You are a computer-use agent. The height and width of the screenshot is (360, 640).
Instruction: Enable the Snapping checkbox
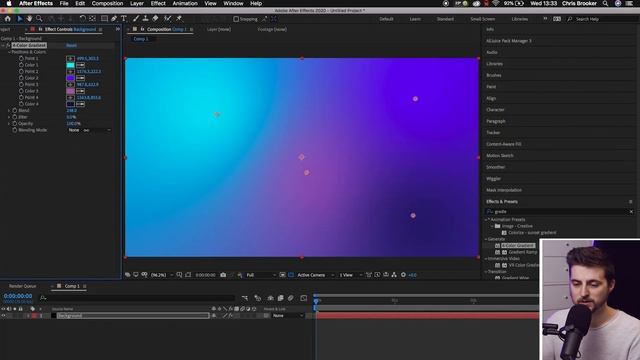[x=236, y=19]
